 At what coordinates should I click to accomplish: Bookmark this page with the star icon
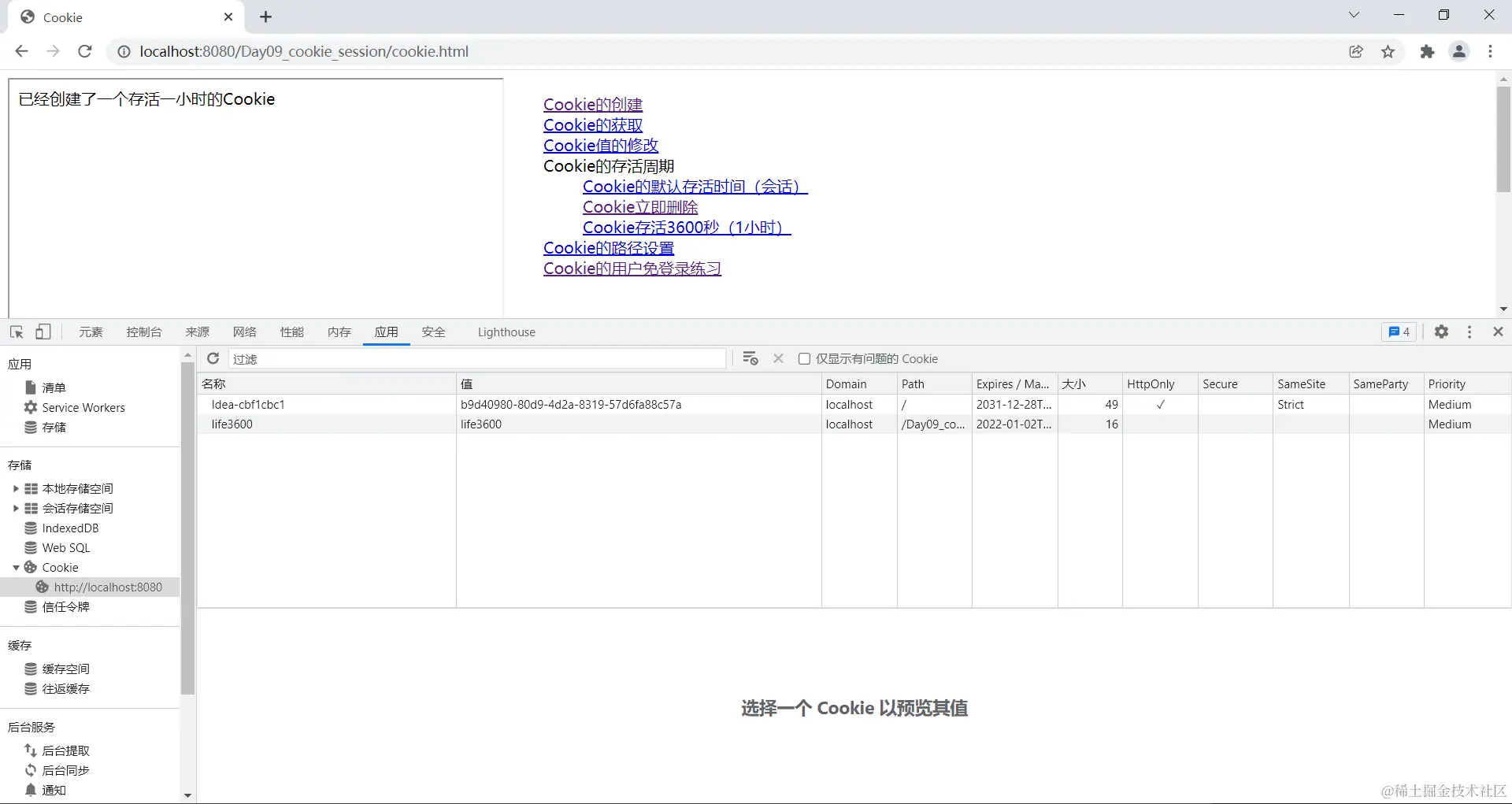click(1388, 51)
